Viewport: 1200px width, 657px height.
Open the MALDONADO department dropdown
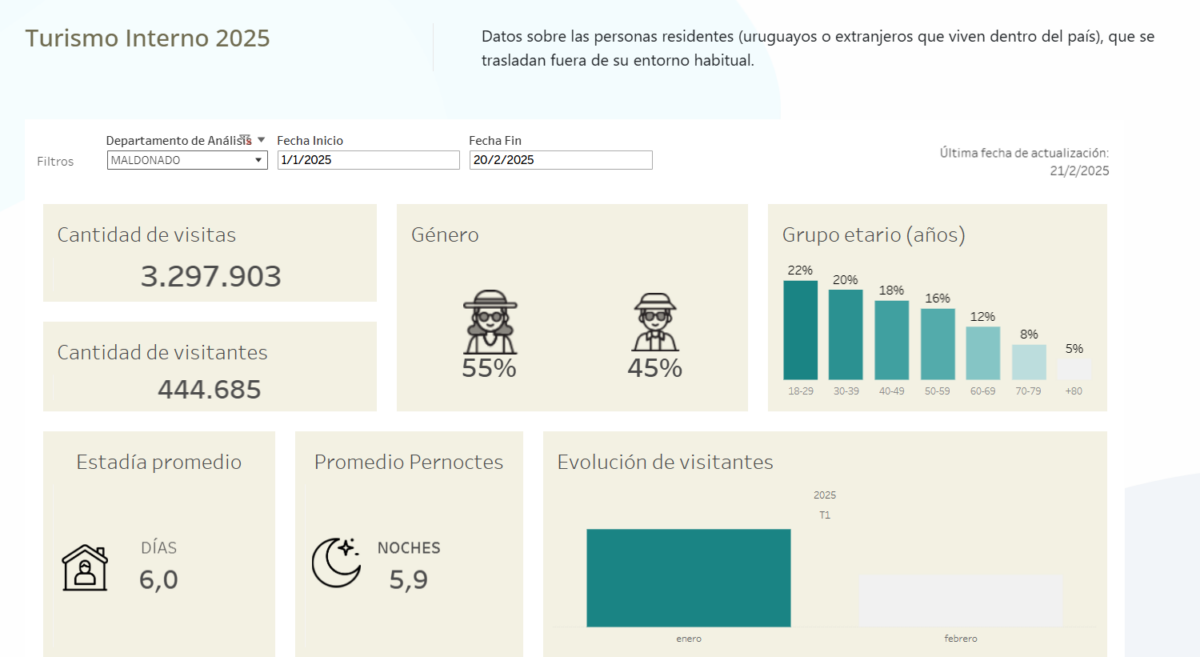point(187,160)
